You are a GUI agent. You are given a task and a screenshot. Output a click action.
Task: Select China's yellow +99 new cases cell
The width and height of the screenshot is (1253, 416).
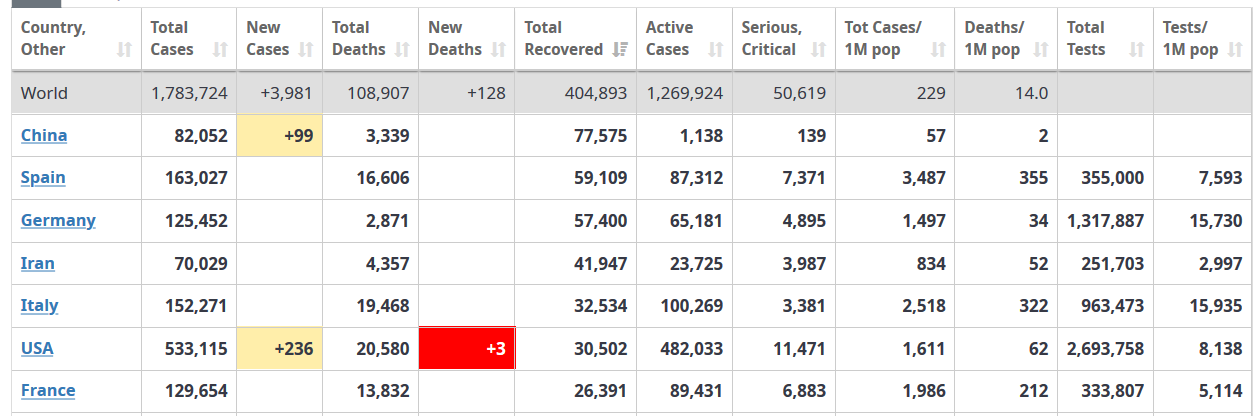(x=280, y=135)
